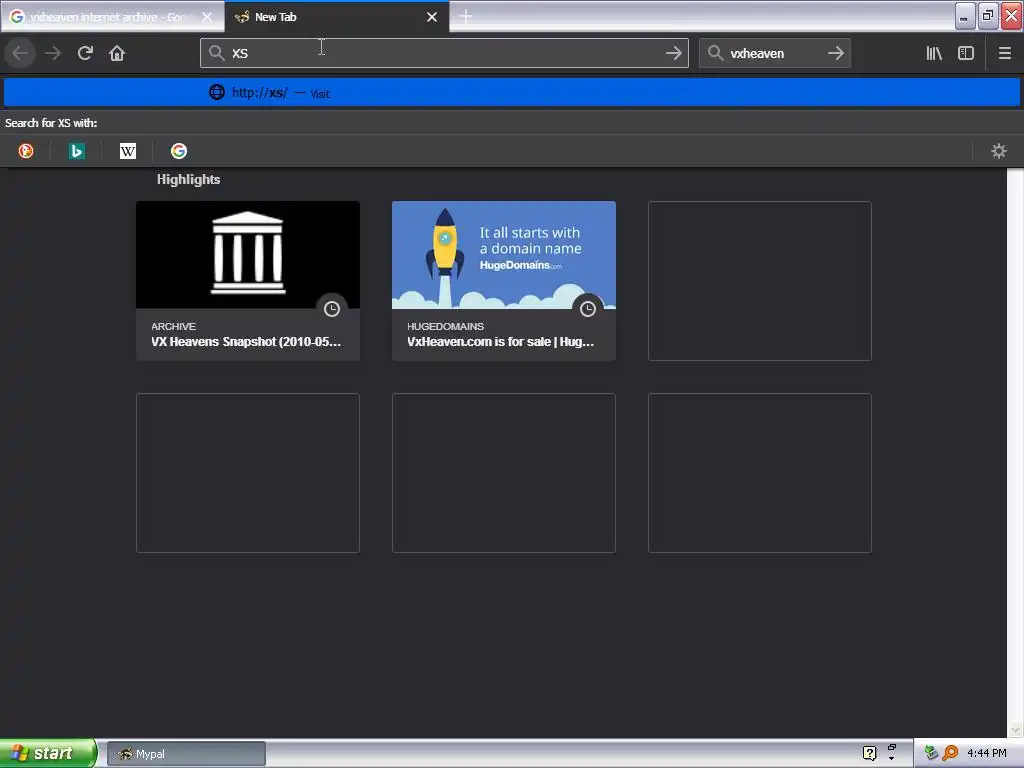Toggle the sidebar panel icon
The height and width of the screenshot is (768, 1024).
[966, 53]
